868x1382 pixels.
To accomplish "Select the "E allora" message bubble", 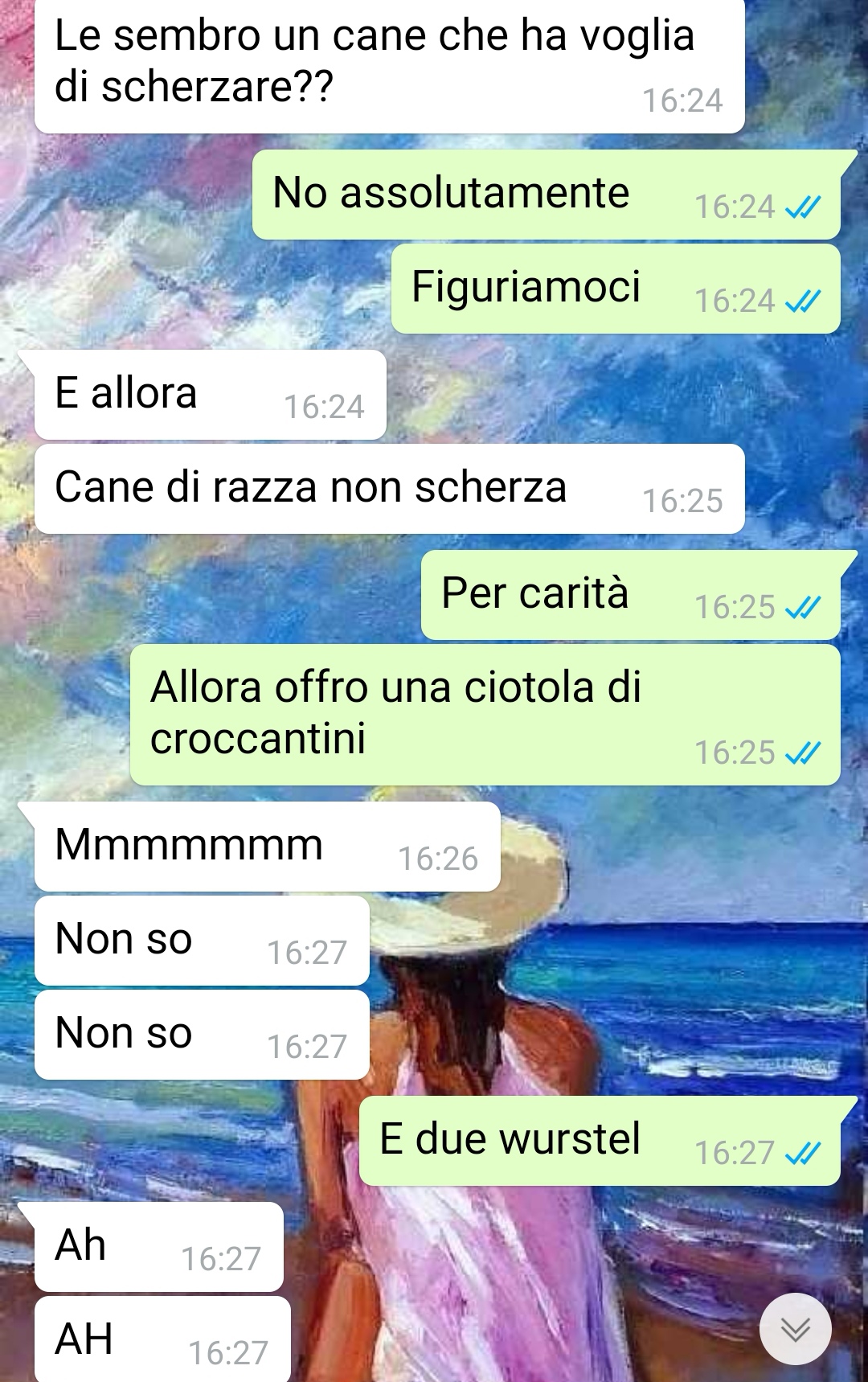I will [211, 395].
